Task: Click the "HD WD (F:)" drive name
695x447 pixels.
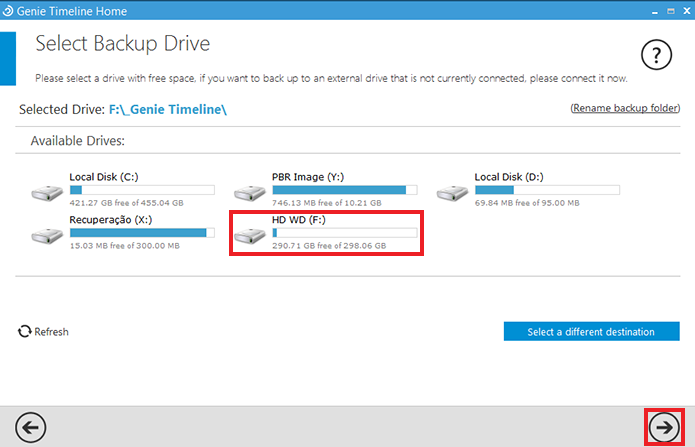Action: pyautogui.click(x=299, y=220)
